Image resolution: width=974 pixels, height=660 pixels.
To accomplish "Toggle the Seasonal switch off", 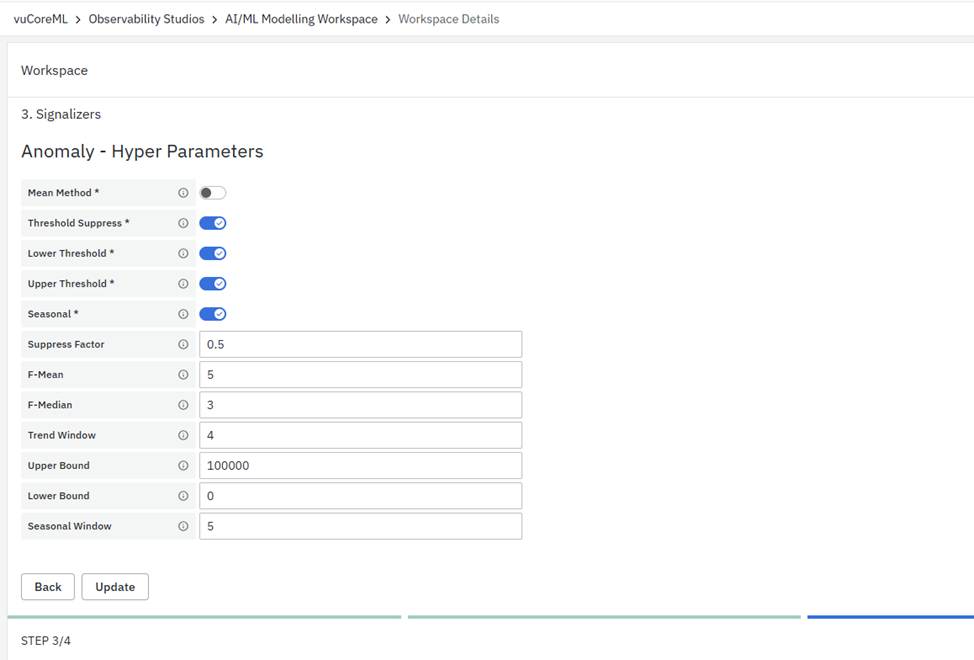I will click(x=212, y=314).
